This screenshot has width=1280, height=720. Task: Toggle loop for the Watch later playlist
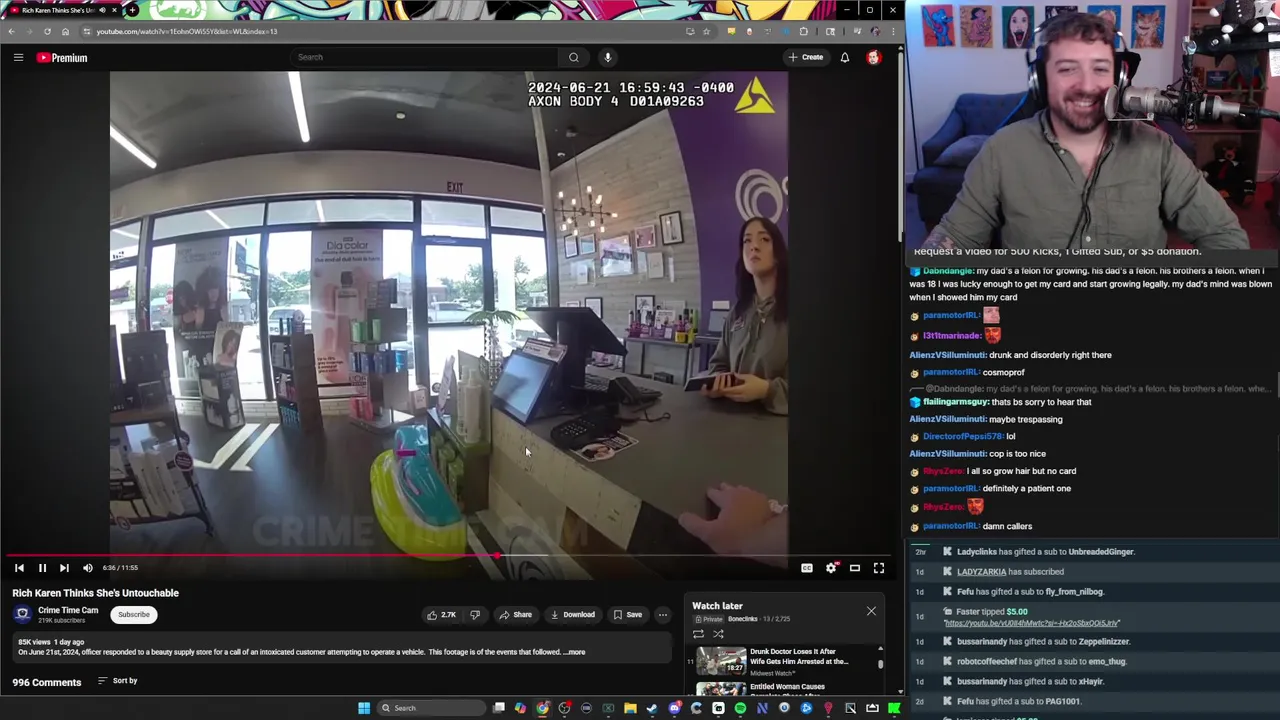(x=698, y=634)
